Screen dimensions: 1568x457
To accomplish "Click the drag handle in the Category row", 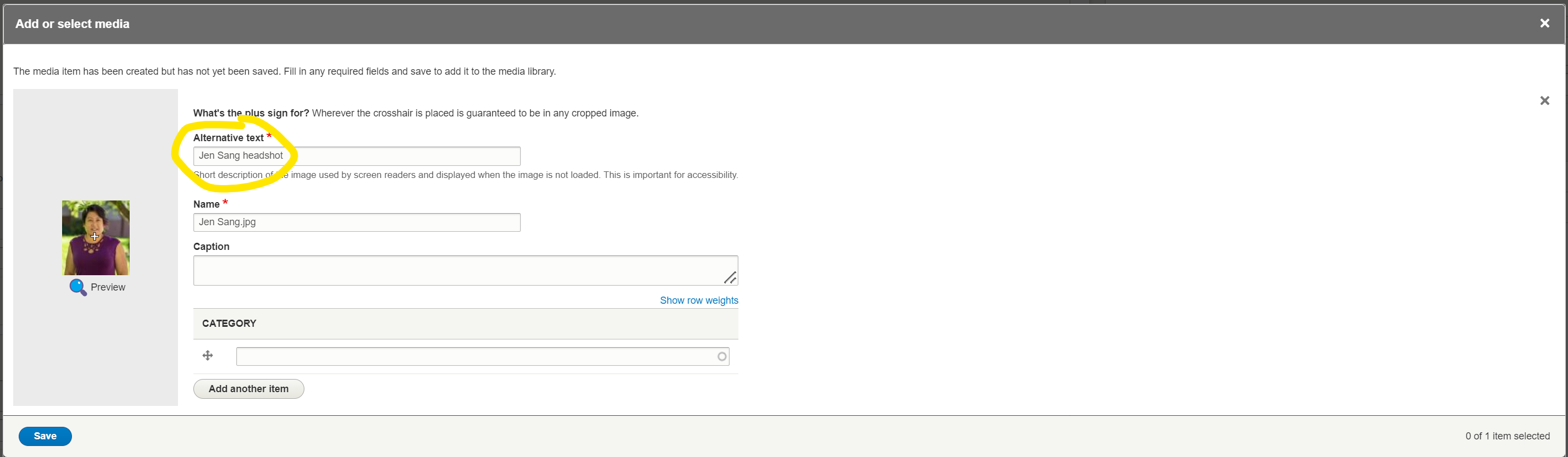I will 208,355.
